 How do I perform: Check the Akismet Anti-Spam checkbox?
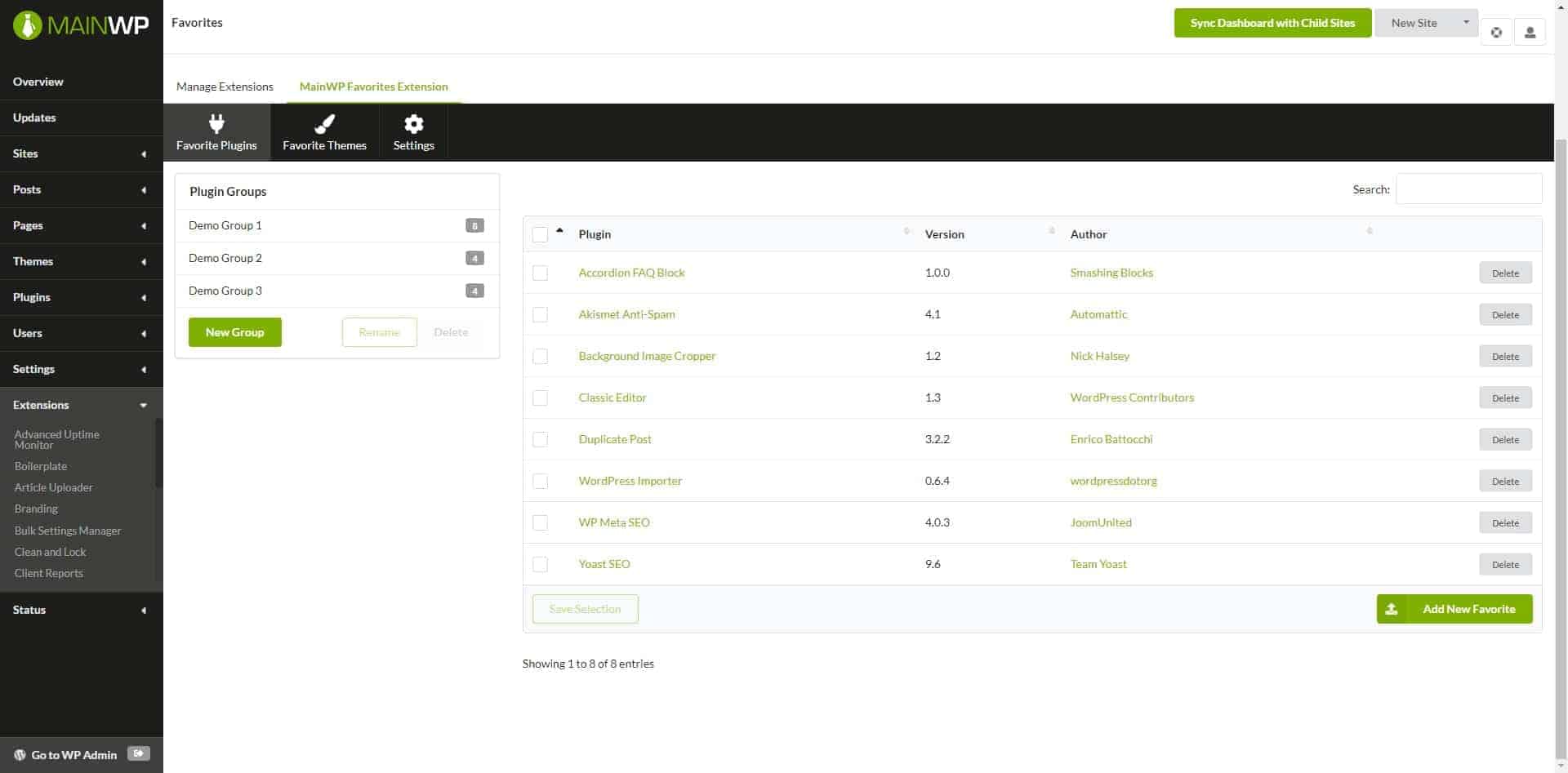[x=540, y=314]
